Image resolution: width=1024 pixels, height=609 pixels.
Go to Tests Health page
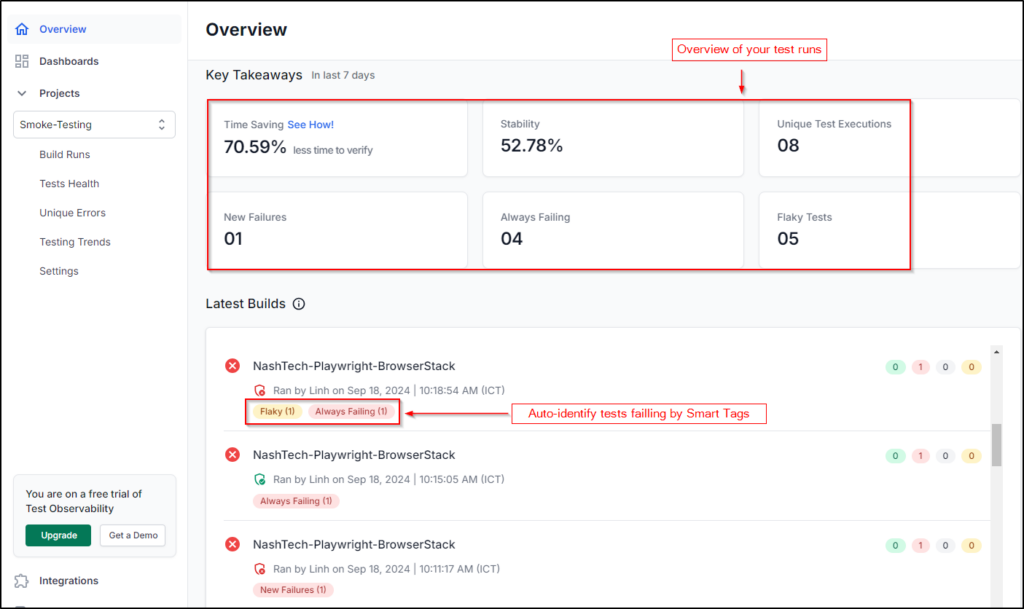(69, 184)
